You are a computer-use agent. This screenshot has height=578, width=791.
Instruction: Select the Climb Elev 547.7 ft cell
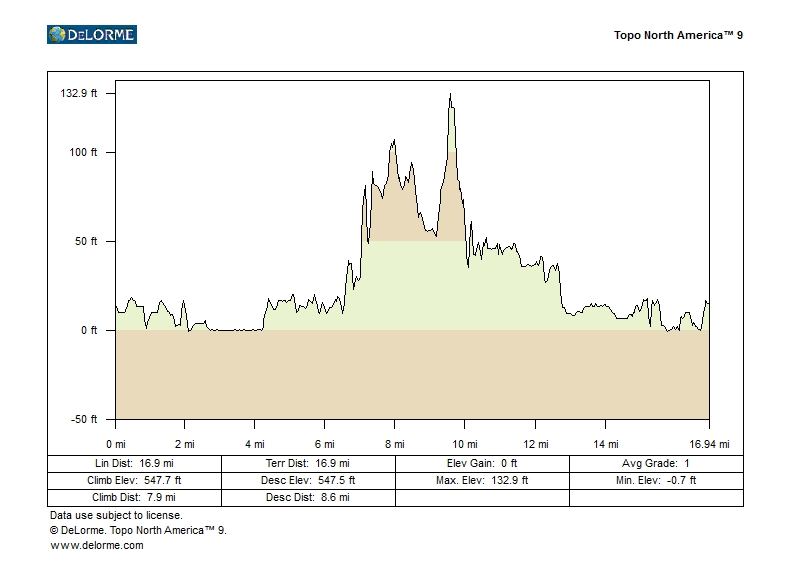(134, 481)
